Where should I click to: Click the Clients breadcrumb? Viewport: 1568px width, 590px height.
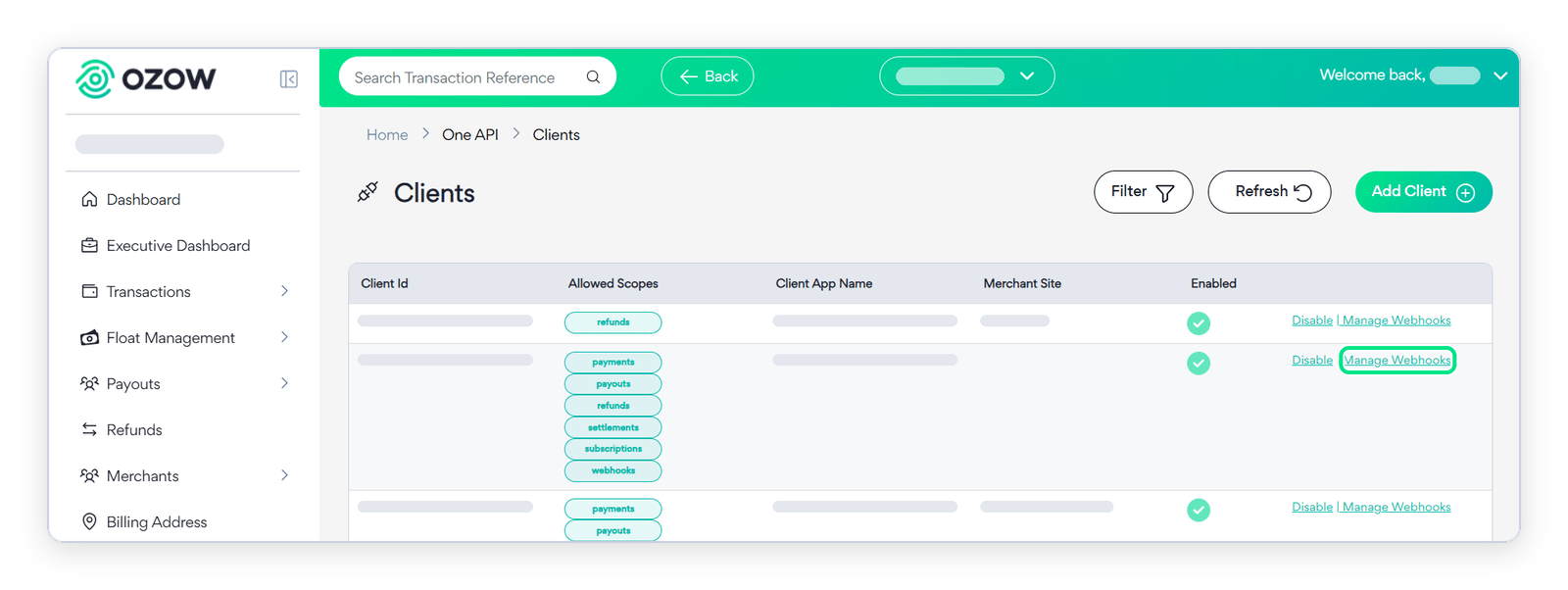click(556, 135)
